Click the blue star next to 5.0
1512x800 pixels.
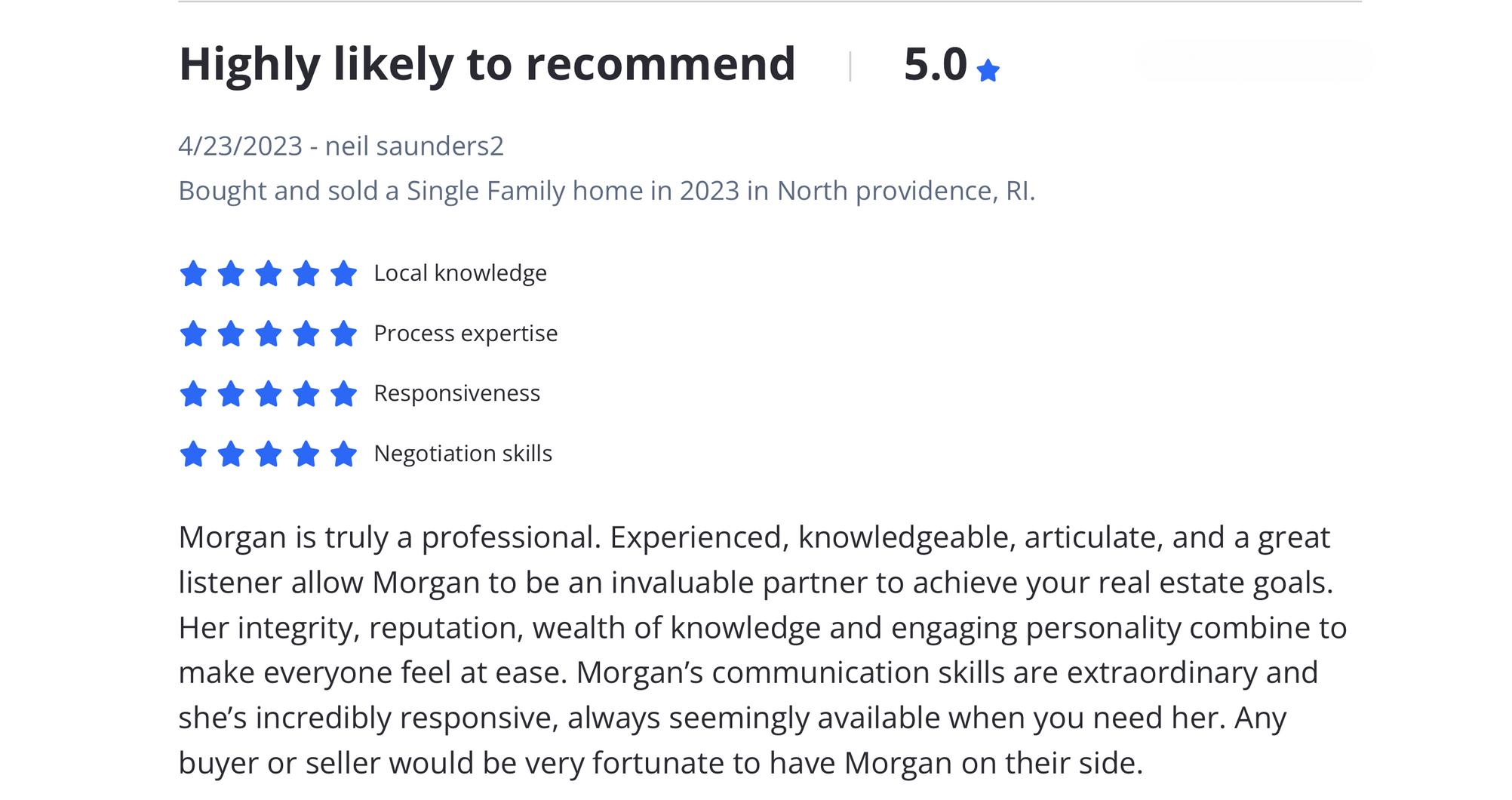(988, 71)
